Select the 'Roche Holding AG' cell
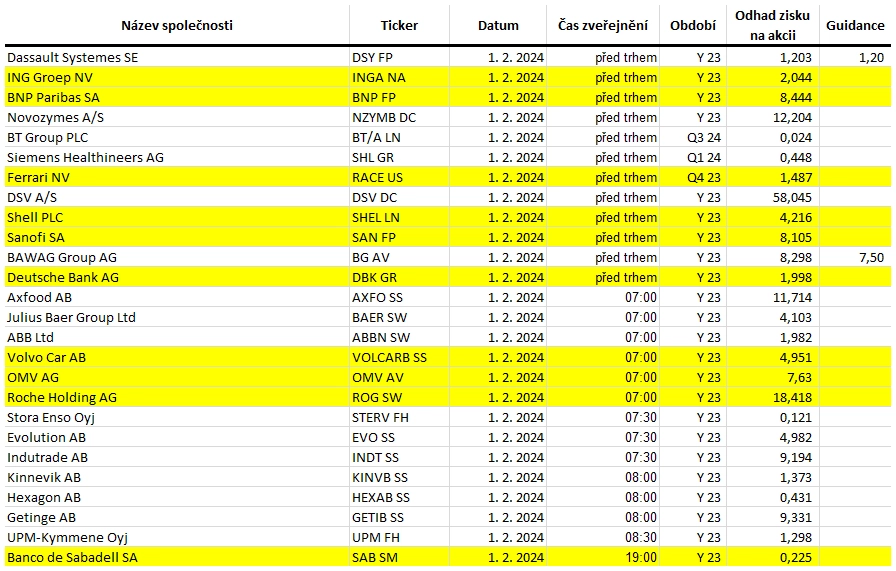 (177, 397)
